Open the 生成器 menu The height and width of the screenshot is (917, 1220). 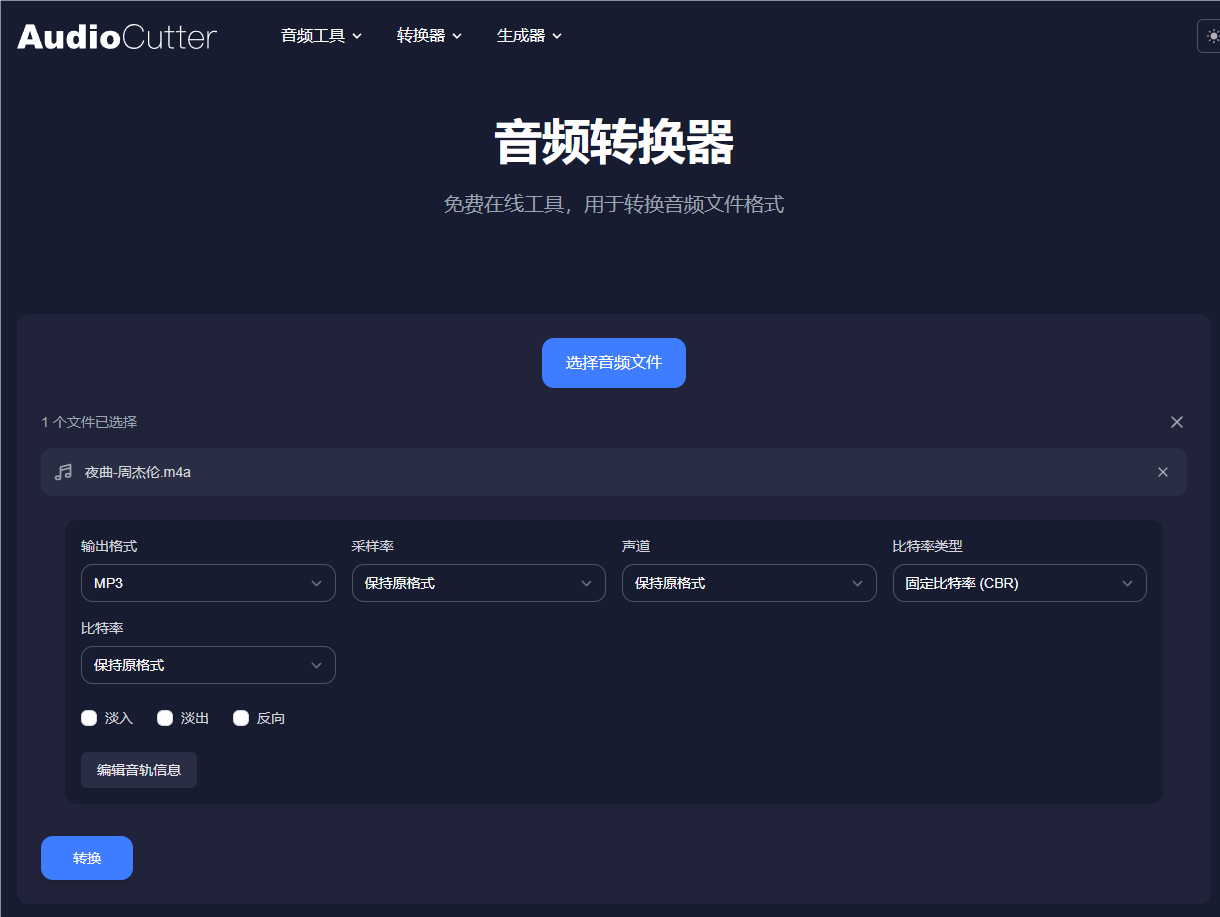point(528,35)
